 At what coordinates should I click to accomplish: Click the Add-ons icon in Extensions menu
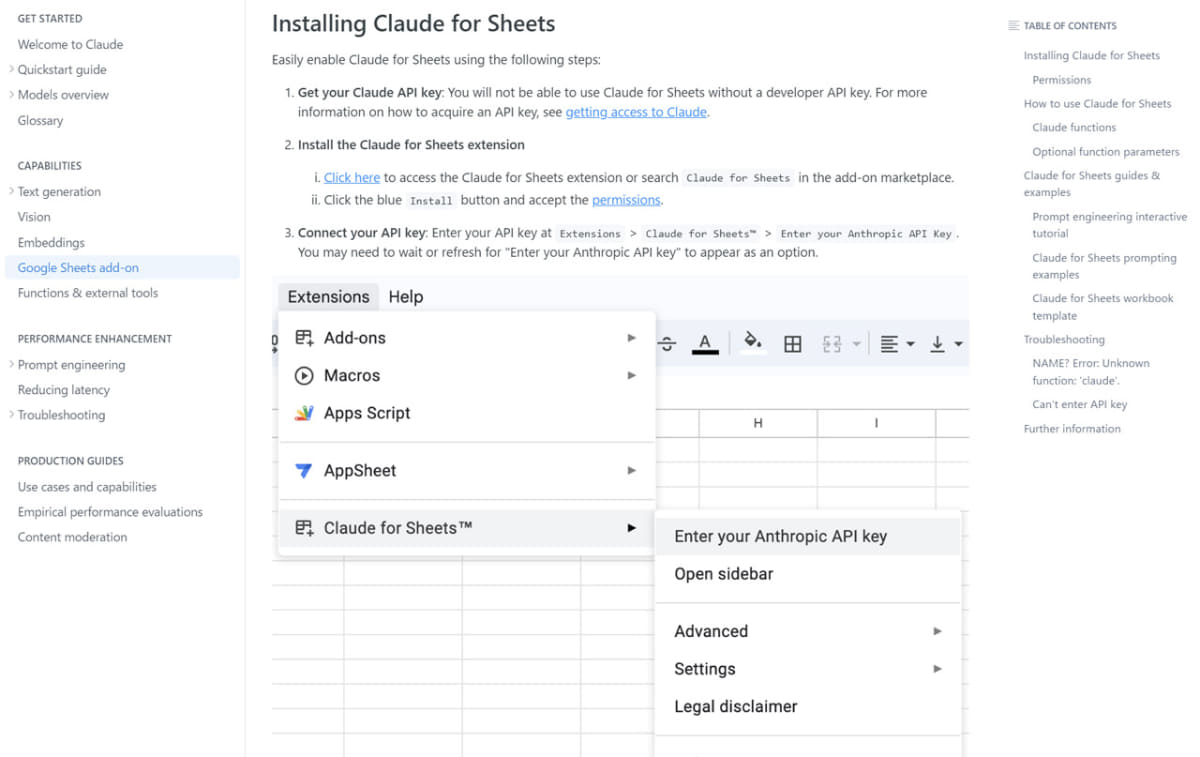(304, 338)
